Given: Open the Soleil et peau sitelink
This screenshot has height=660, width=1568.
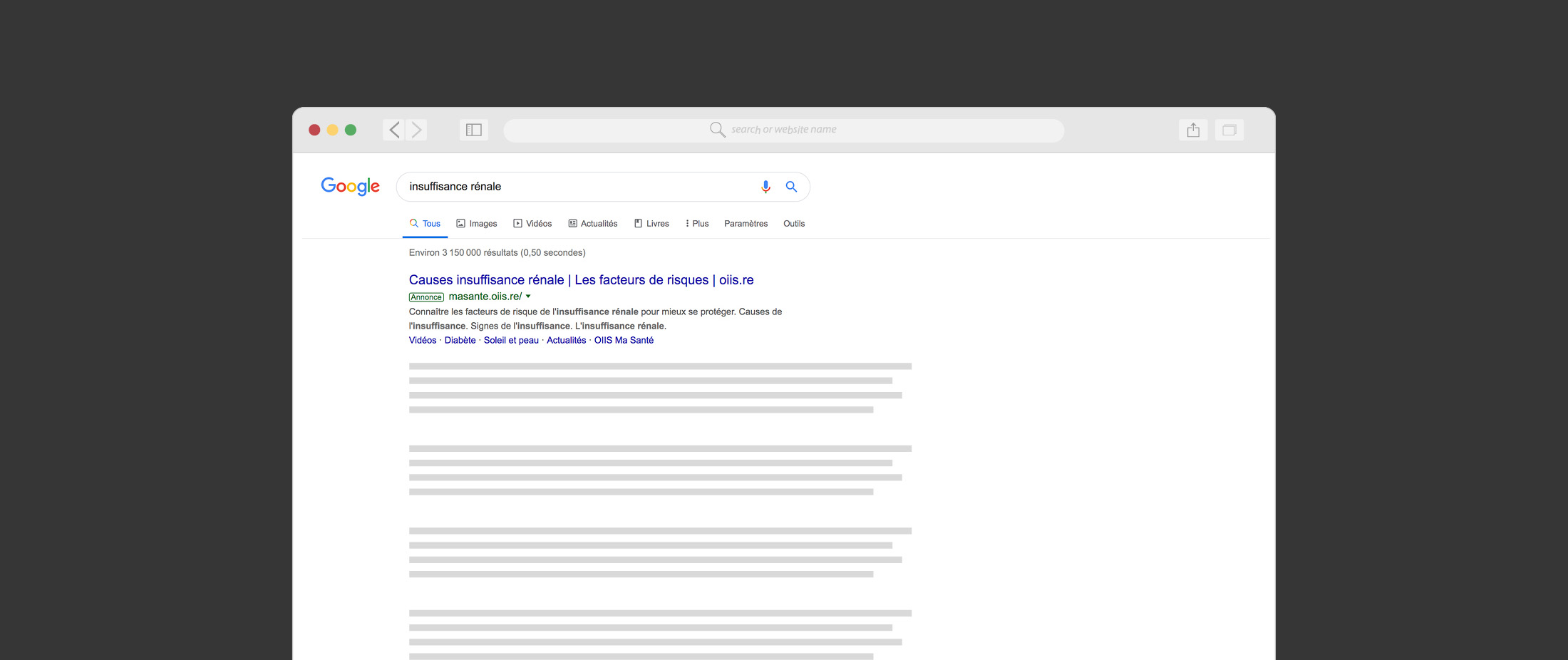Looking at the screenshot, I should [511, 341].
